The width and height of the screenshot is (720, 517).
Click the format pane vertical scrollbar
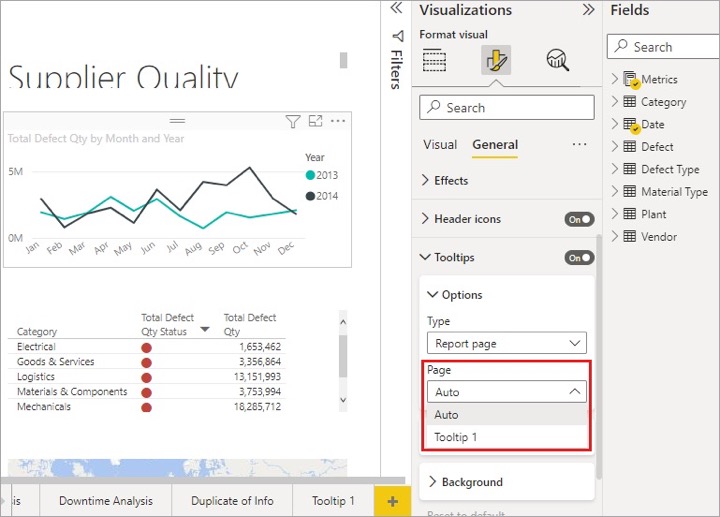[598, 357]
